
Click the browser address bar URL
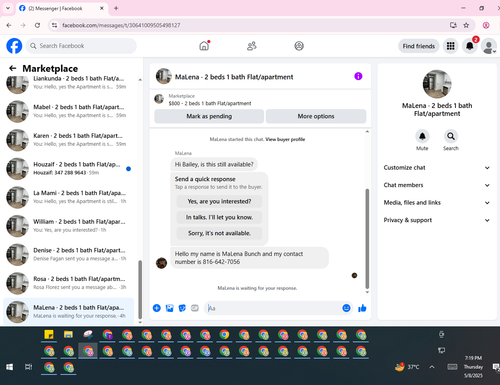click(121, 25)
